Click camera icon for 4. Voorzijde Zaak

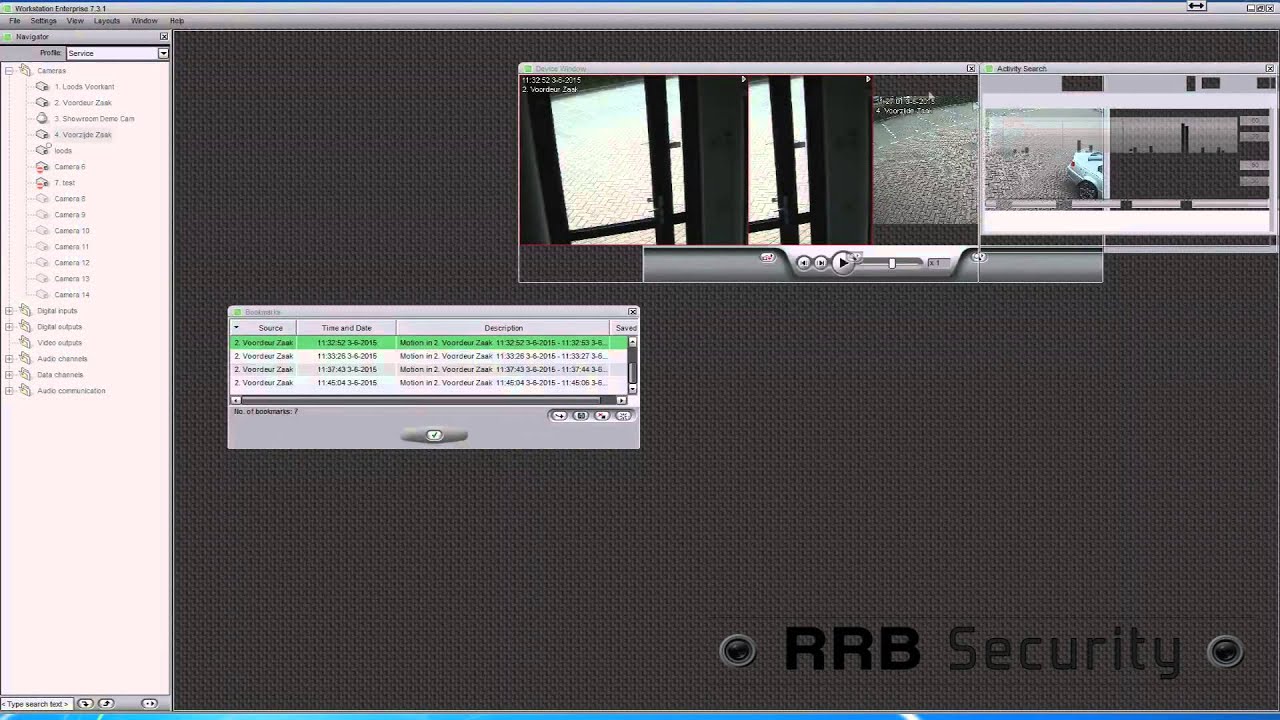pyautogui.click(x=42, y=135)
